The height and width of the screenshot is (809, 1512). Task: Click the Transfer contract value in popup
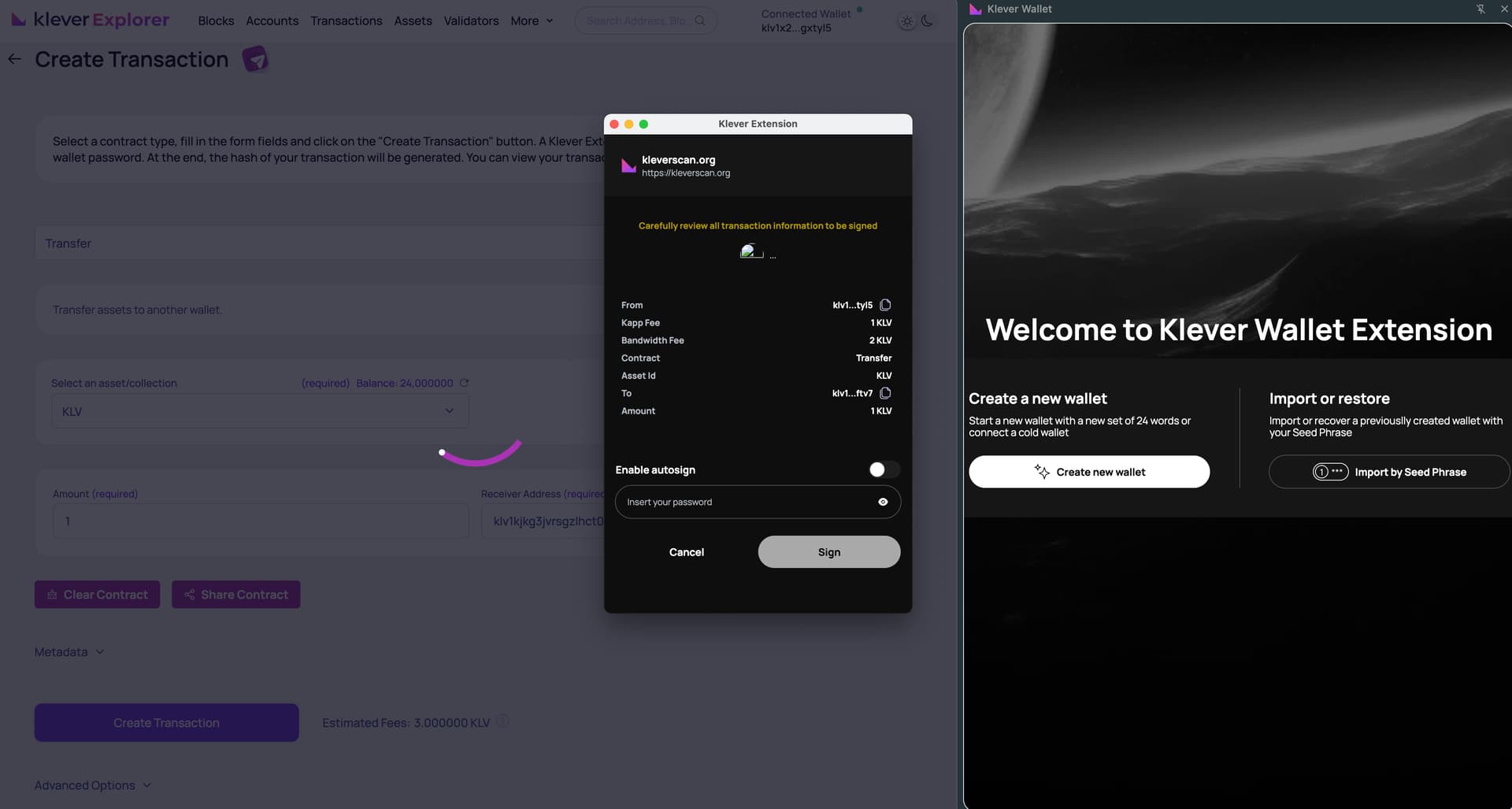[873, 358]
